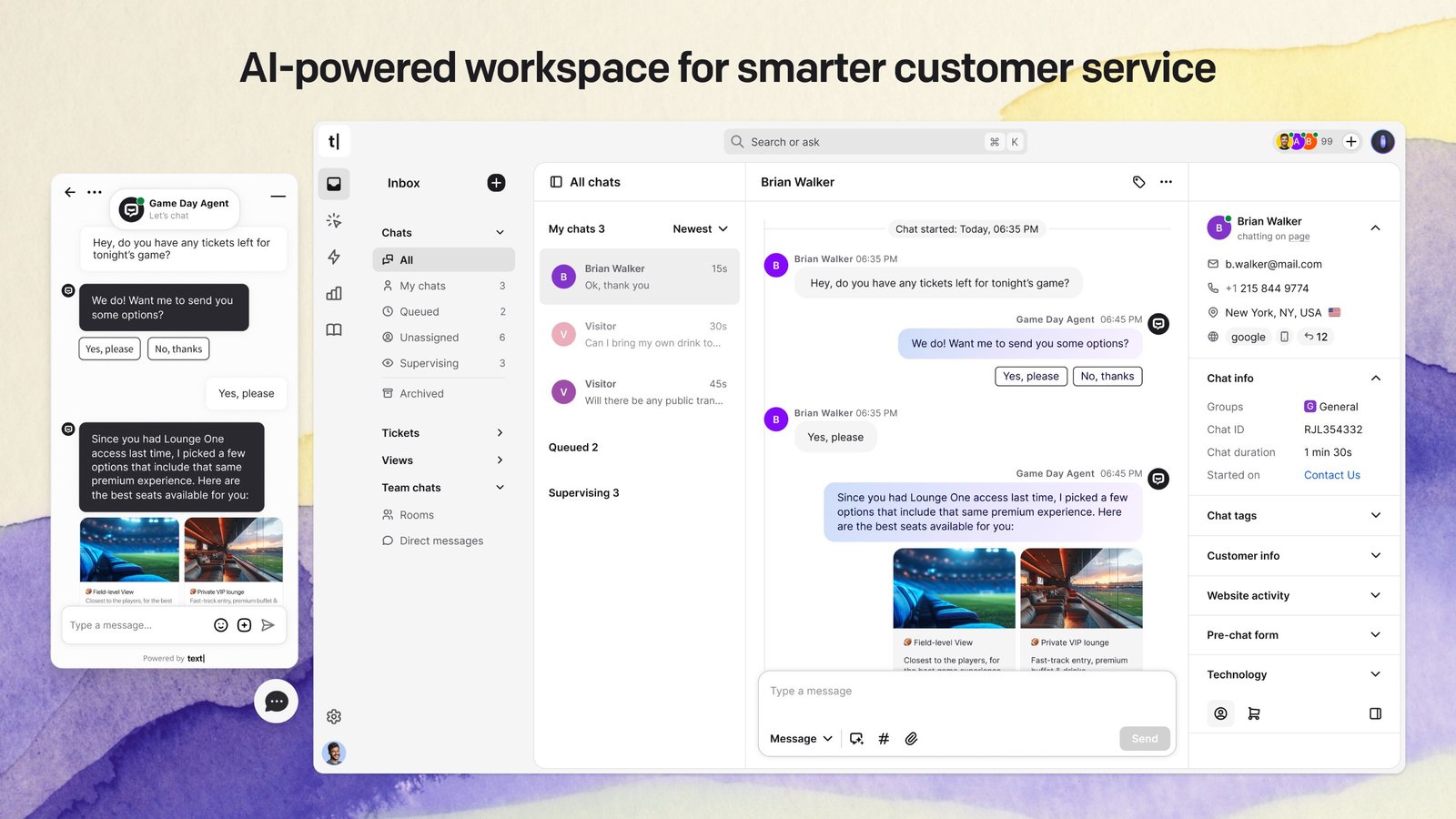Screen dimensions: 1456x819
Task: Open Settings via the gear icon
Action: tap(334, 716)
